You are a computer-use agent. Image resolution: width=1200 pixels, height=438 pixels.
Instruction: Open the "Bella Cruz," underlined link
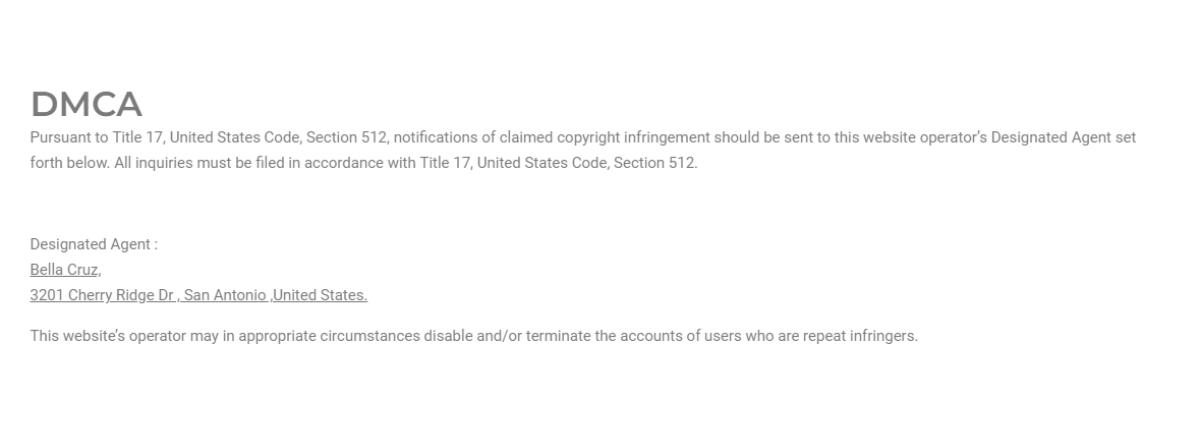pyautogui.click(x=65, y=270)
